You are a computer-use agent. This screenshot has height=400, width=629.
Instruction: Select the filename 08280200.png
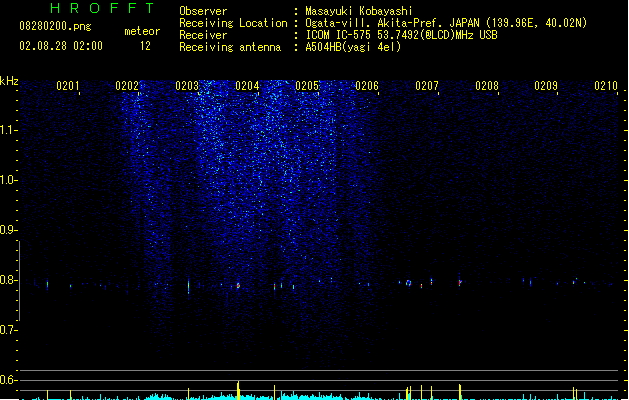pos(55,26)
